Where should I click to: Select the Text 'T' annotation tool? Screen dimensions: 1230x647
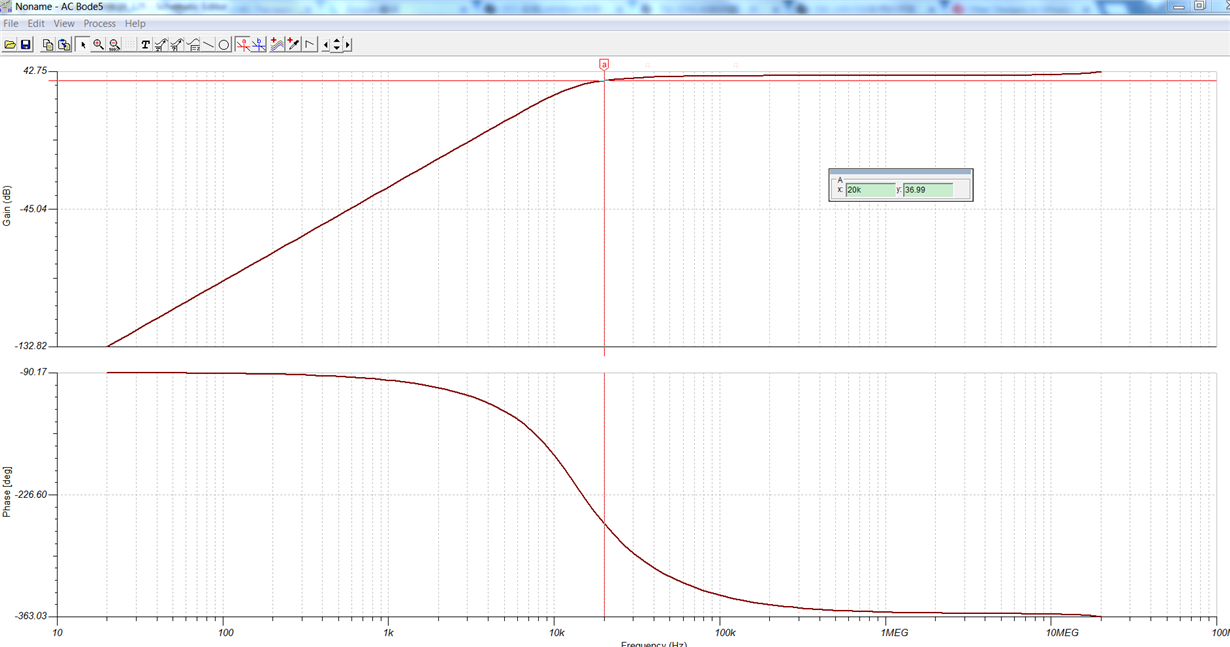coord(145,45)
